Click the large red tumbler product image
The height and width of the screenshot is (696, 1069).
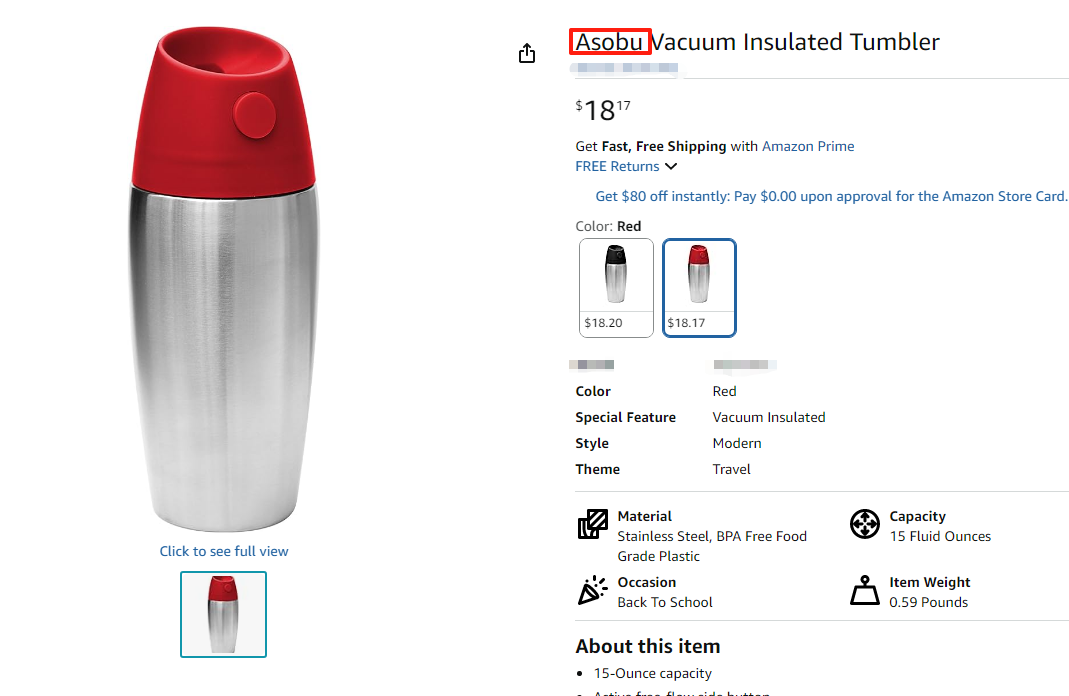pyautogui.click(x=225, y=280)
